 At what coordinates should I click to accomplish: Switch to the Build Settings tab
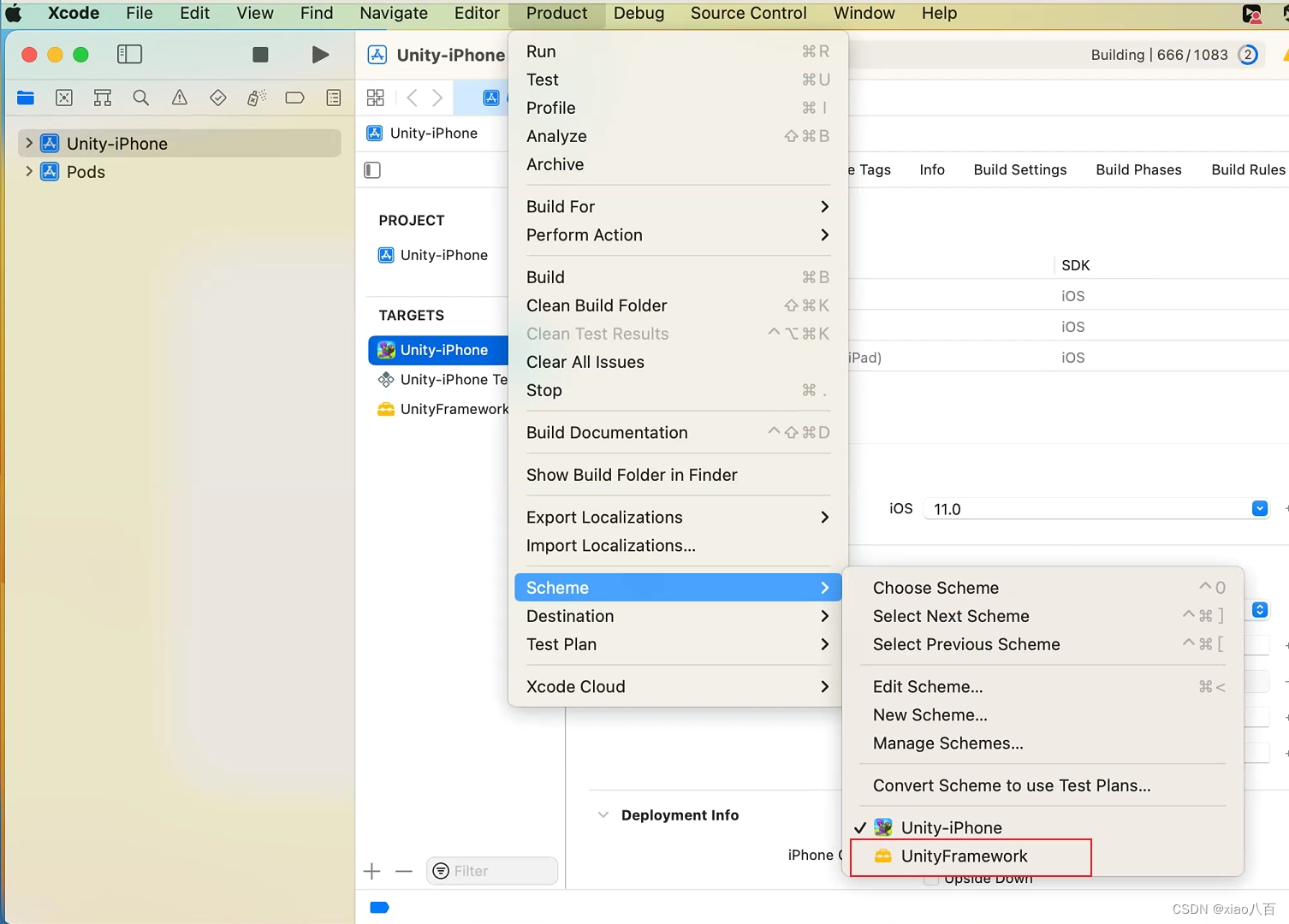point(1020,169)
